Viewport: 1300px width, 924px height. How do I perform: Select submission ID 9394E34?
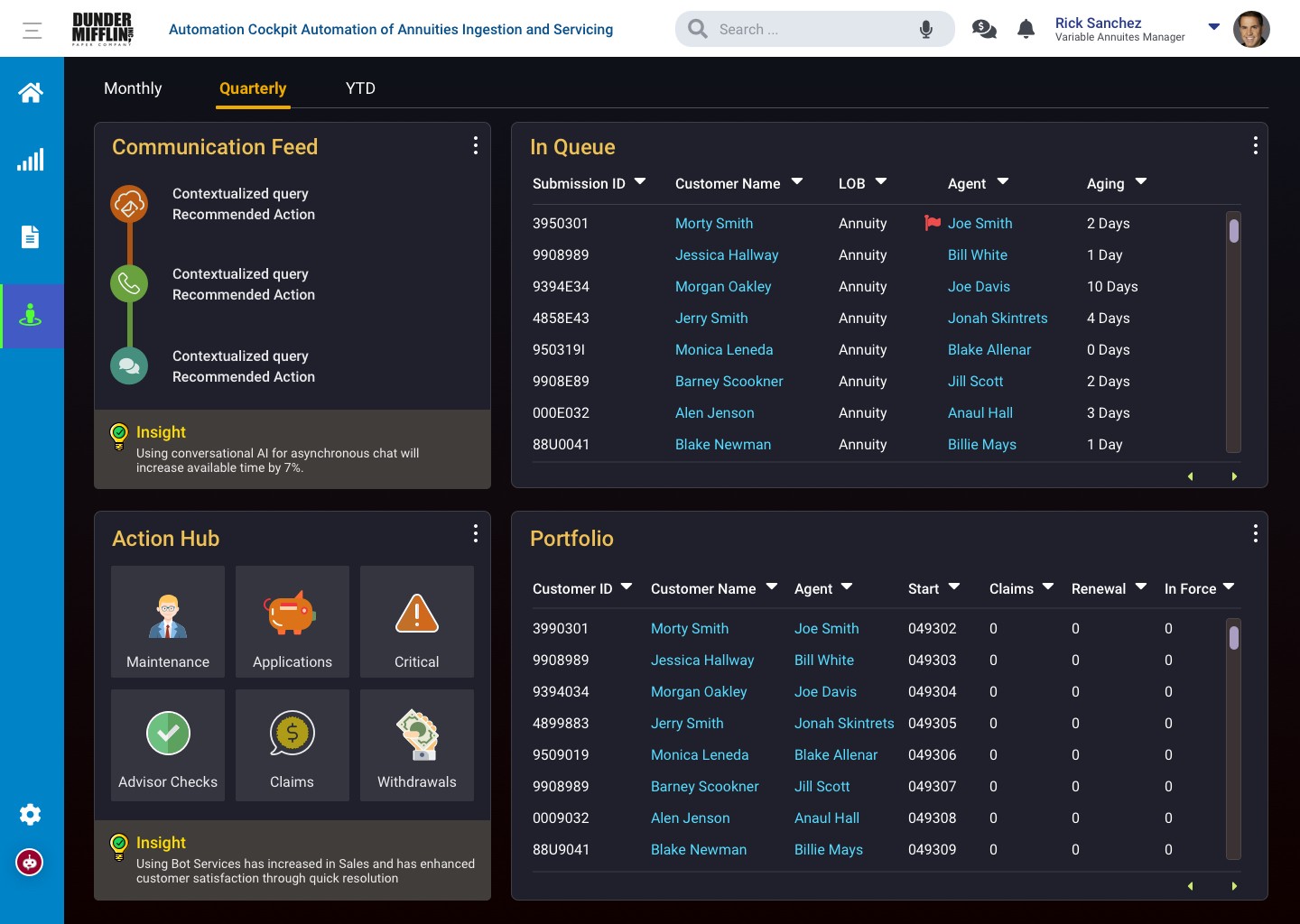click(x=561, y=286)
